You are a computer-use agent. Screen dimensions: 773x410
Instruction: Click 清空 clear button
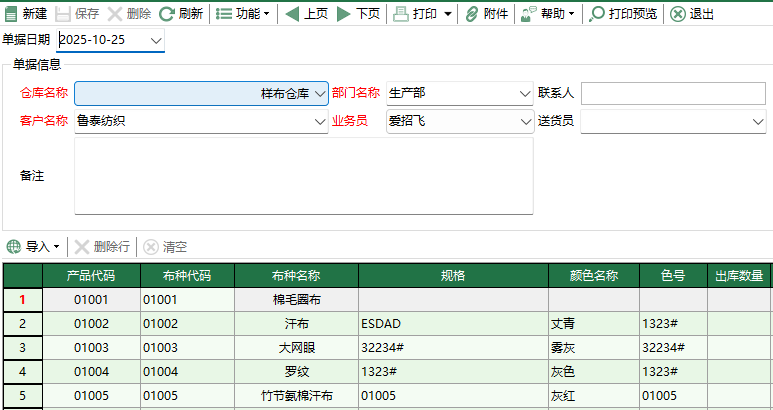165,246
